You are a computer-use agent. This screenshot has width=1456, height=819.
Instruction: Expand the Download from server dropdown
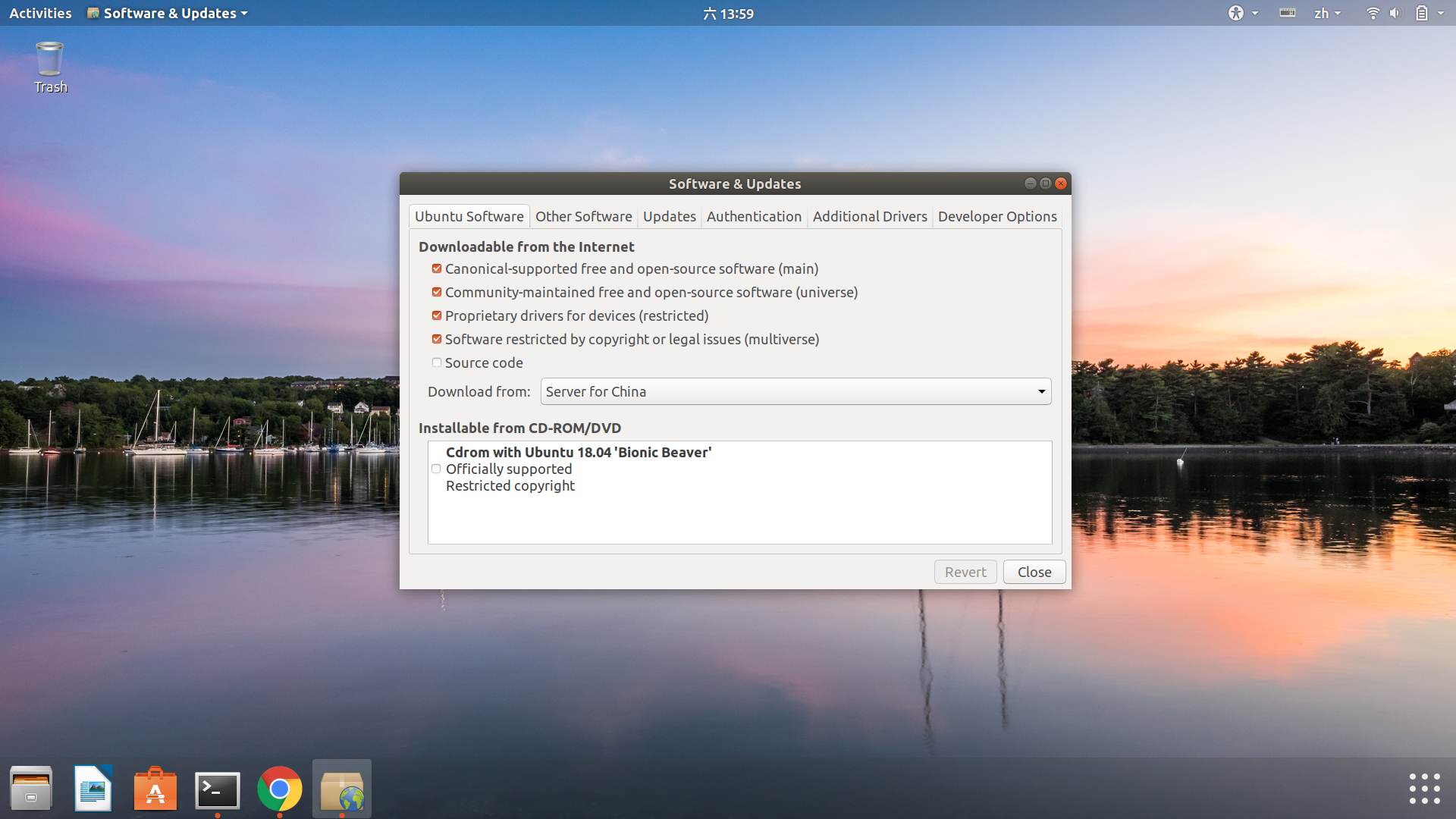pos(795,391)
